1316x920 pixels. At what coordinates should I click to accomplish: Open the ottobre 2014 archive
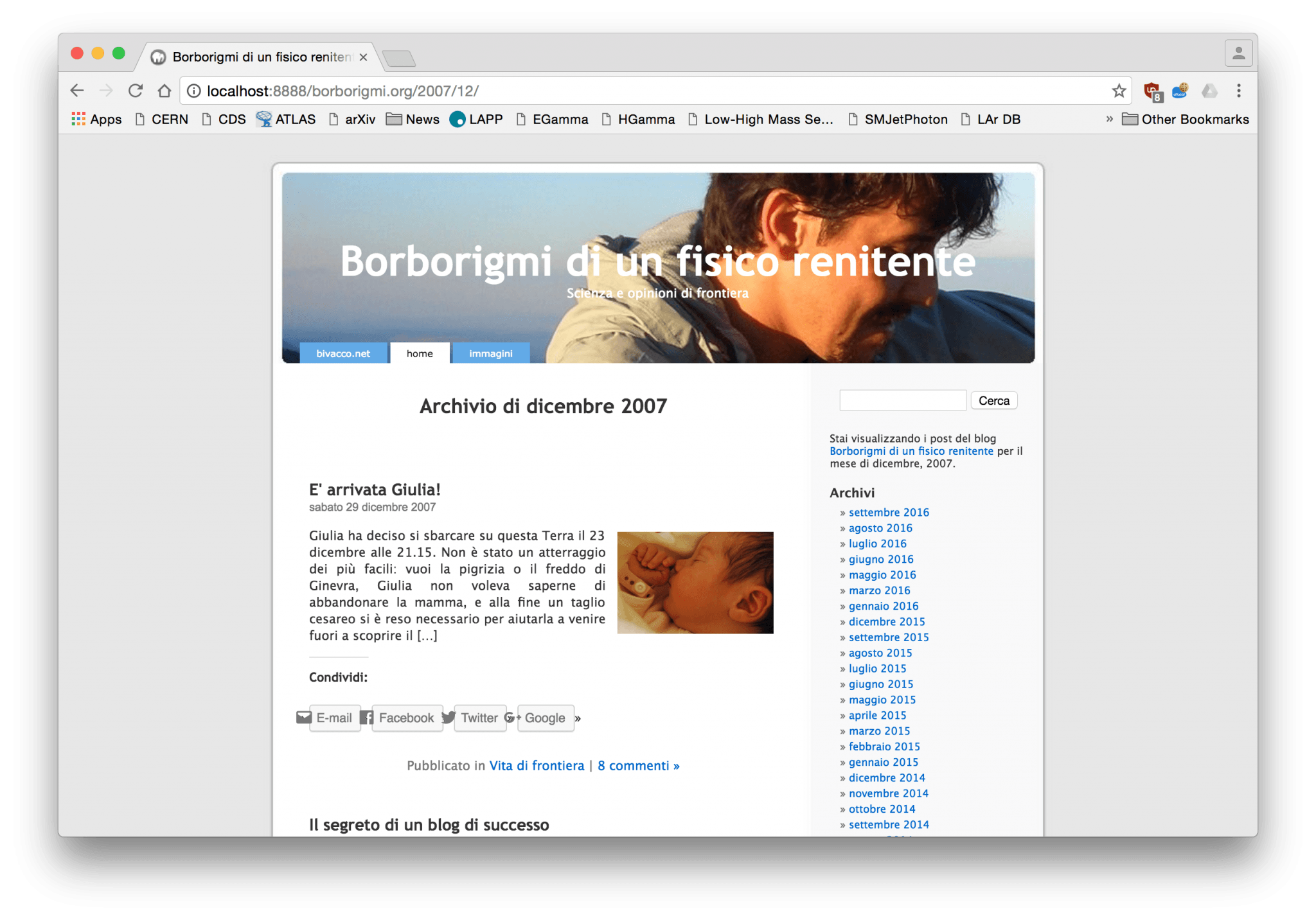coord(882,809)
